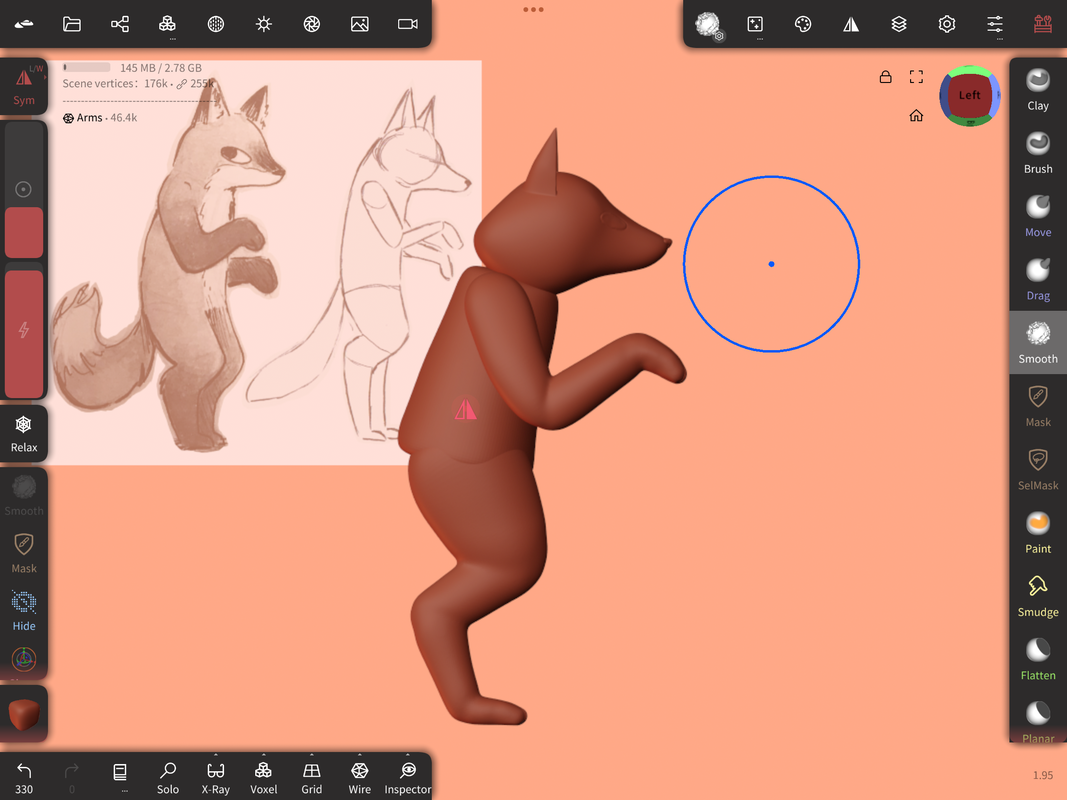Toggle Symmetry with the Sym button
1067x800 pixels.
pyautogui.click(x=24, y=86)
